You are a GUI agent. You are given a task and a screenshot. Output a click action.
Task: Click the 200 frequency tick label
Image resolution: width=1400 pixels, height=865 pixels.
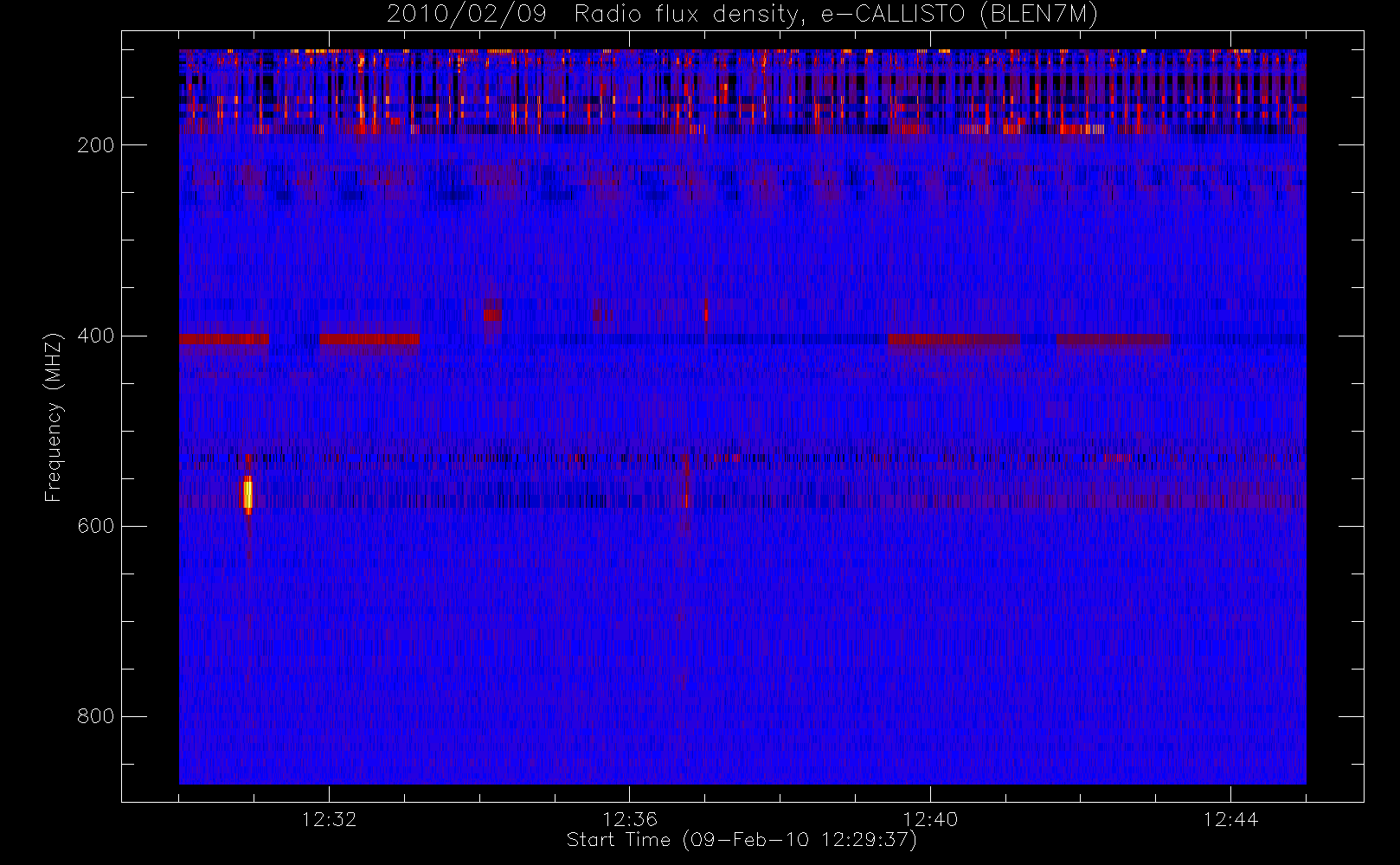[x=95, y=145]
